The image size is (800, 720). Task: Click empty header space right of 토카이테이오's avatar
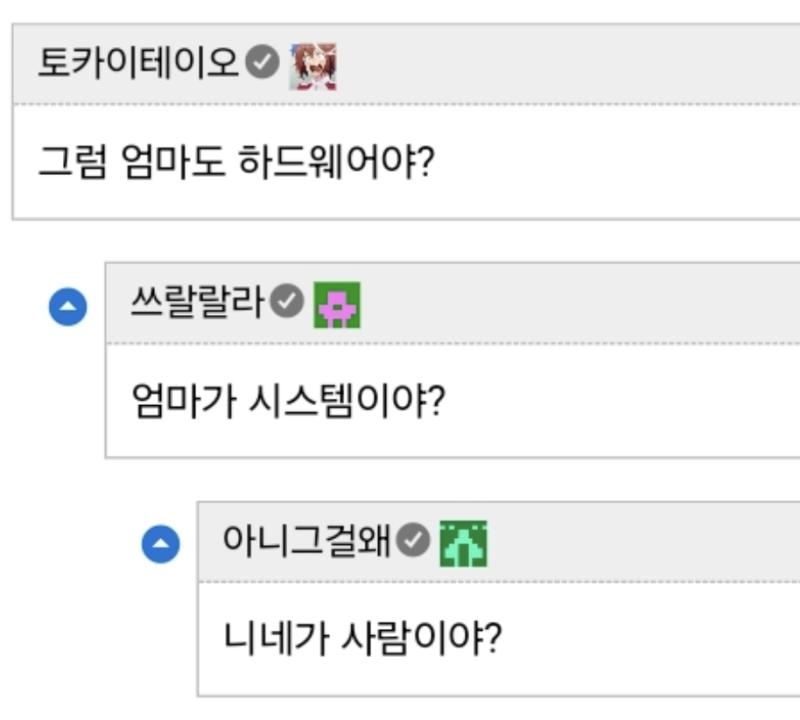click(x=560, y=66)
